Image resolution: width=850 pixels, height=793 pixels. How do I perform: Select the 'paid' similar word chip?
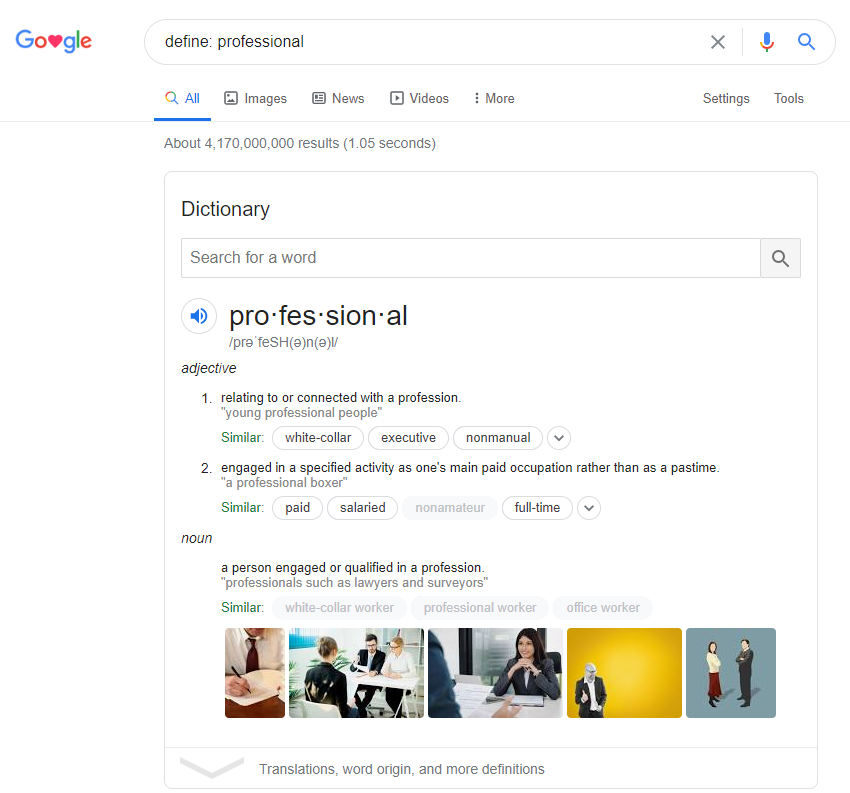click(x=297, y=508)
